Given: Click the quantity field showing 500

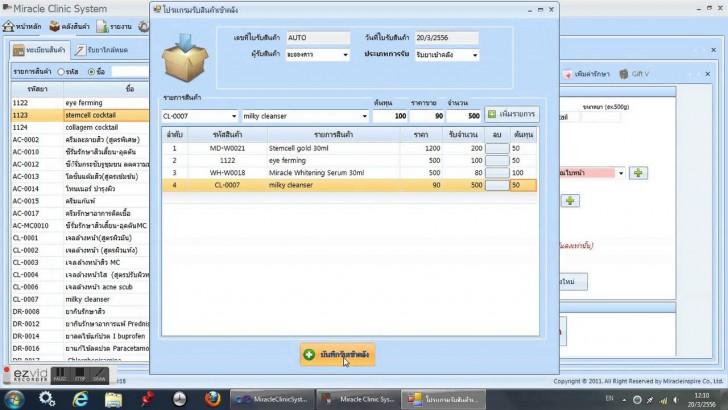Looking at the screenshot, I should (463, 116).
